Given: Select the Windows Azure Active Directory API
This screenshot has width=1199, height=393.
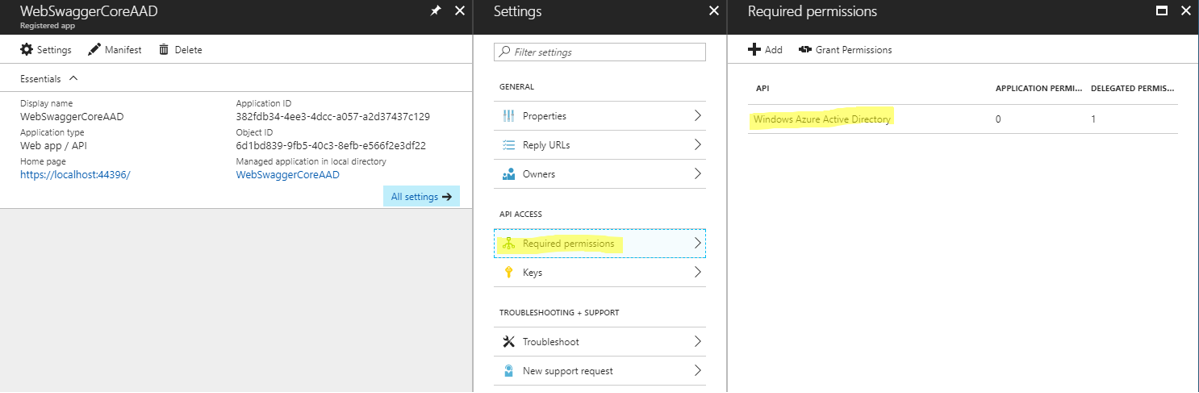Looking at the screenshot, I should pos(822,119).
